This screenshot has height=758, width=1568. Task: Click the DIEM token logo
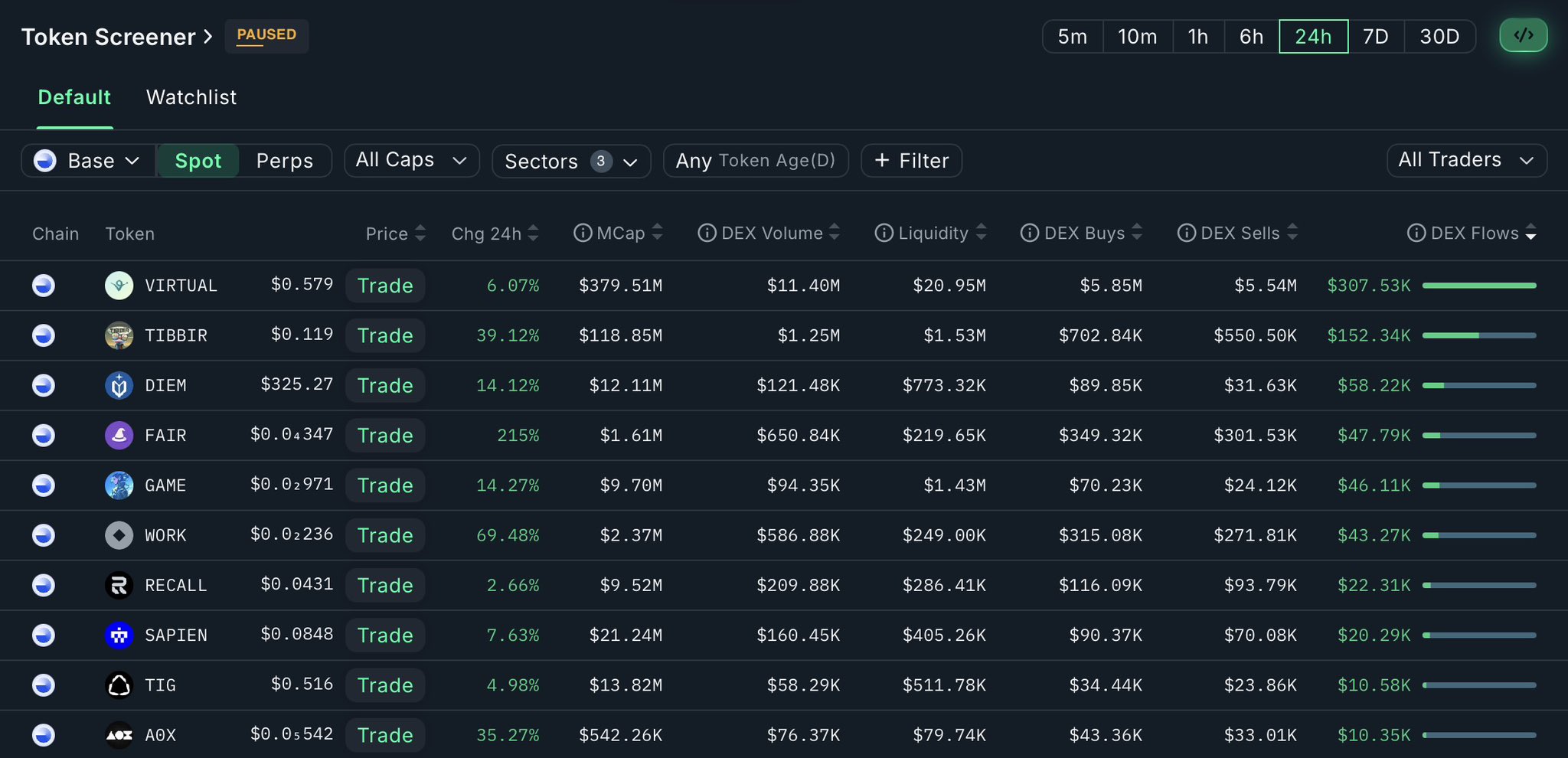click(119, 385)
